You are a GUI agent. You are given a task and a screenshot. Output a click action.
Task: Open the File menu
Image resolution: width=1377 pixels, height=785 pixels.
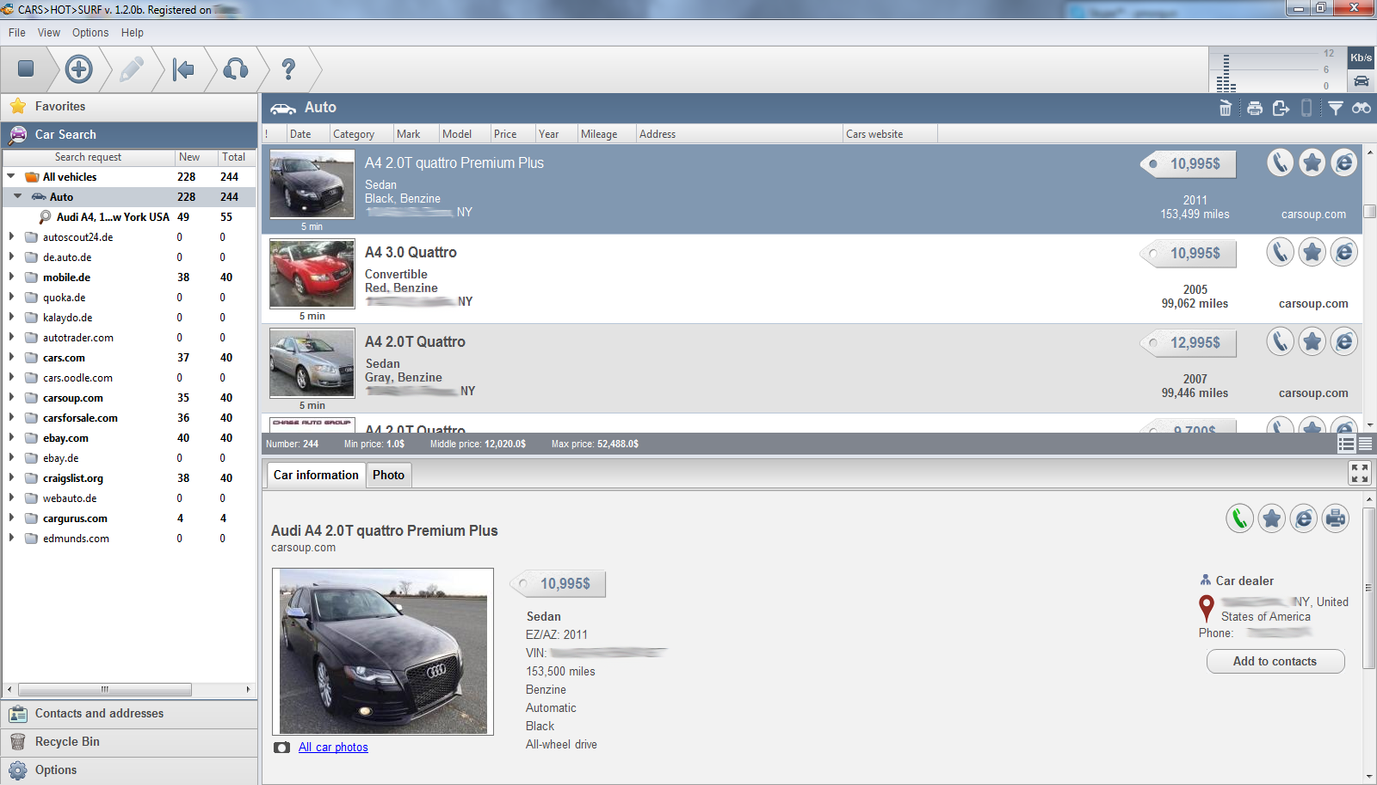(x=17, y=32)
